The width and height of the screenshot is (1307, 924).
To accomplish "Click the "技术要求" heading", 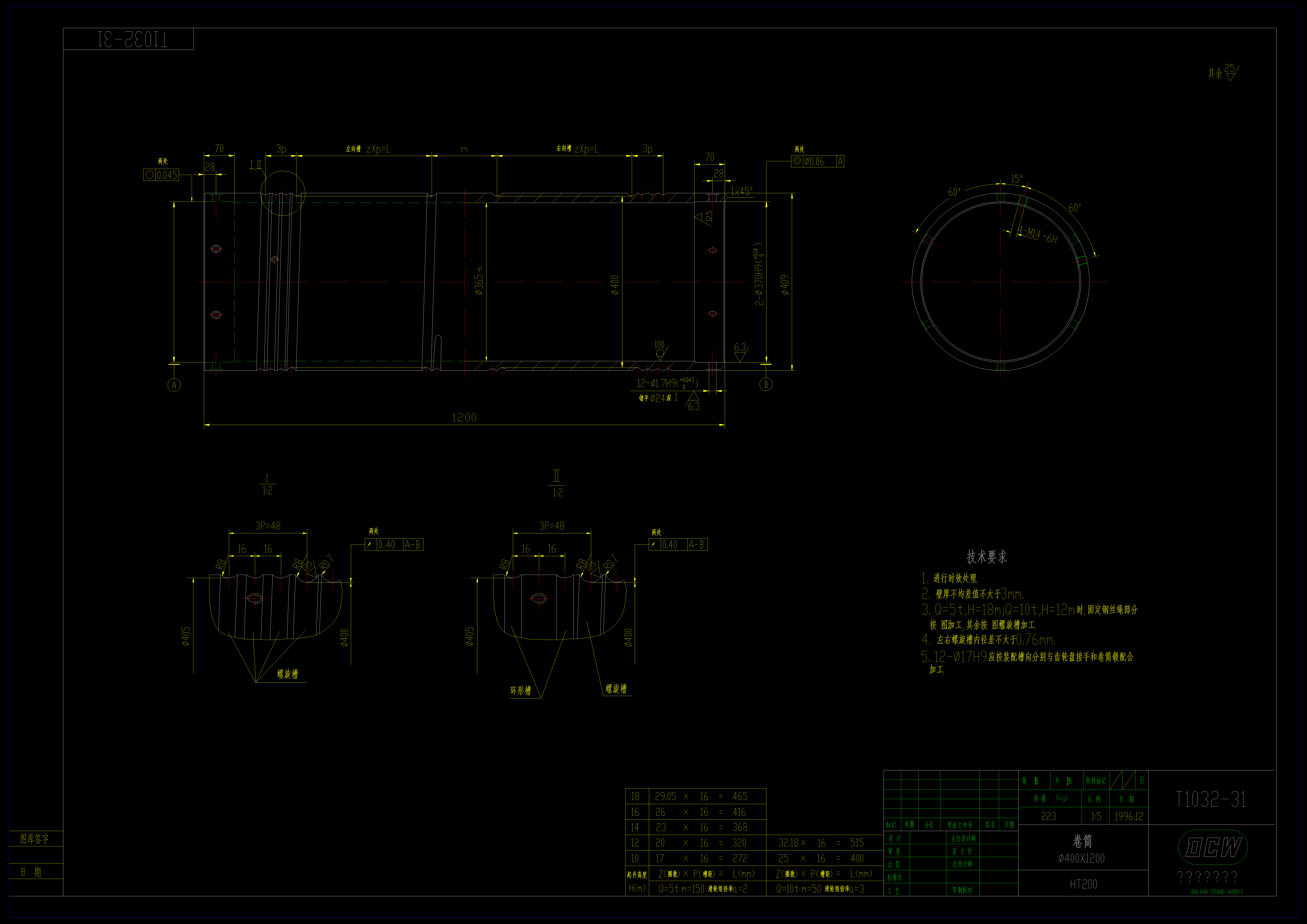I will tap(987, 557).
